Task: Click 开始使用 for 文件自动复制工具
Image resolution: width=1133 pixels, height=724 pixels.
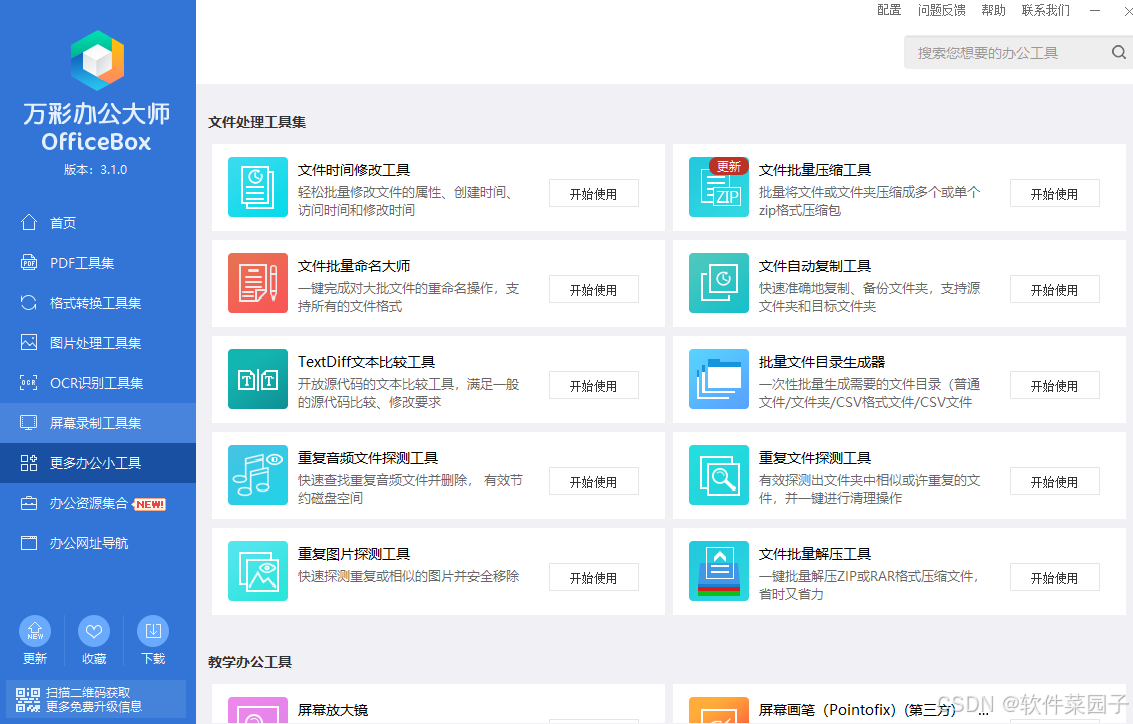Action: 1054,290
